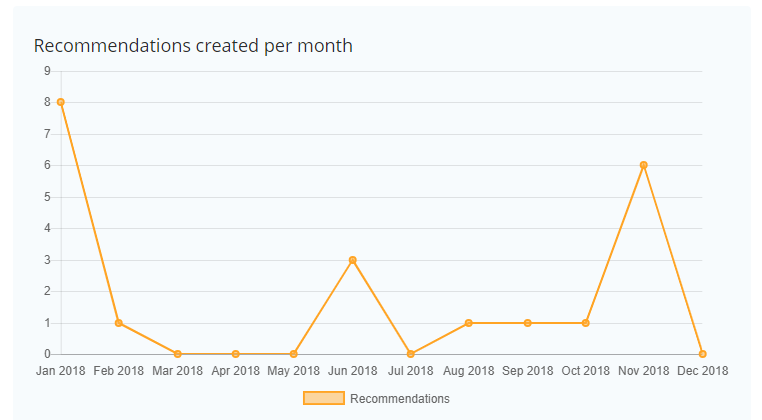Click the y-axis label 5
The image size is (762, 420).
47,197
